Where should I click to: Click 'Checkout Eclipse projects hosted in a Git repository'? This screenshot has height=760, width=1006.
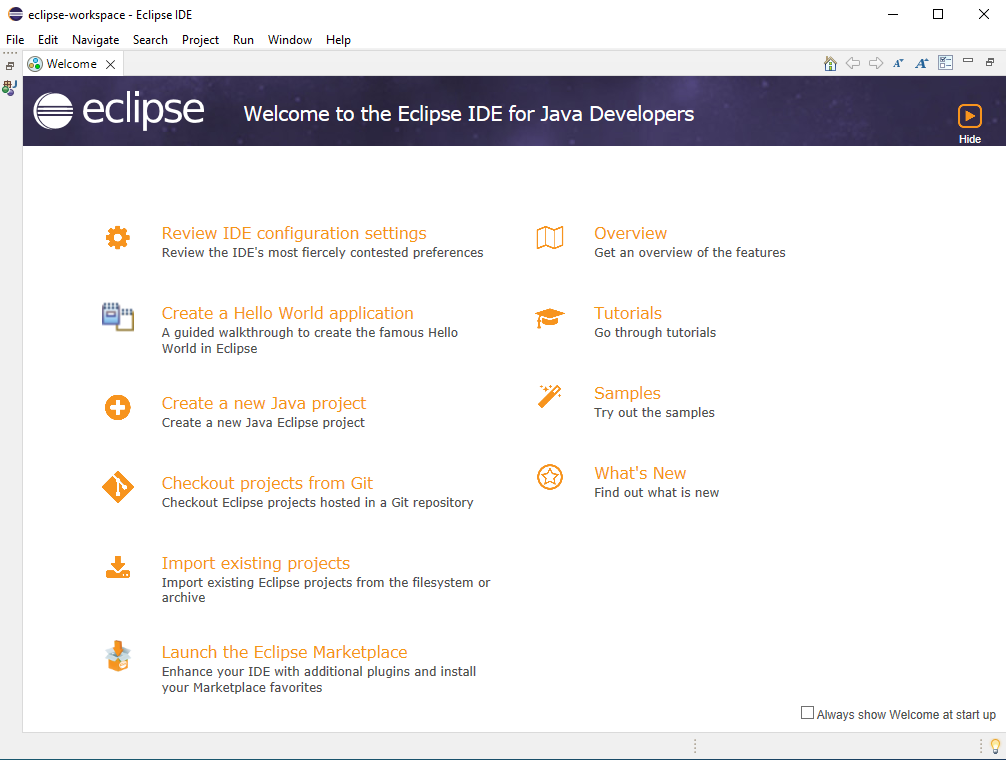(x=318, y=503)
